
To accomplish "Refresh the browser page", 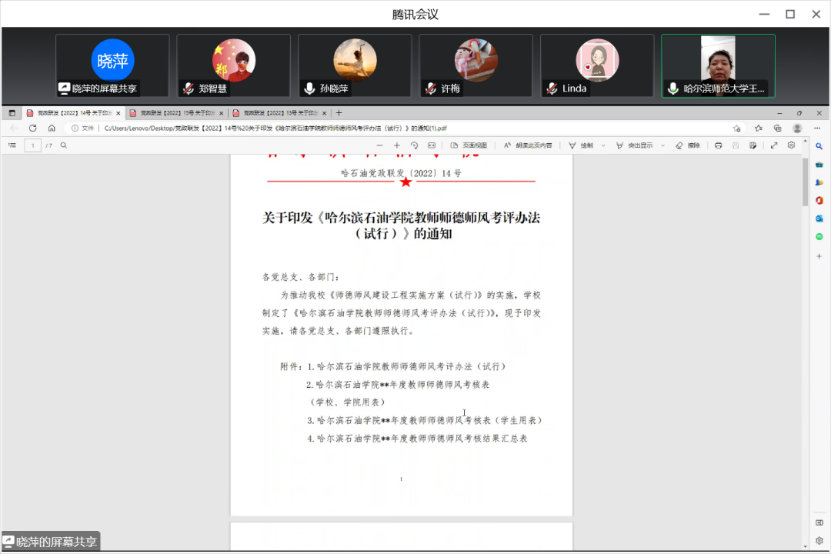I will (x=33, y=128).
